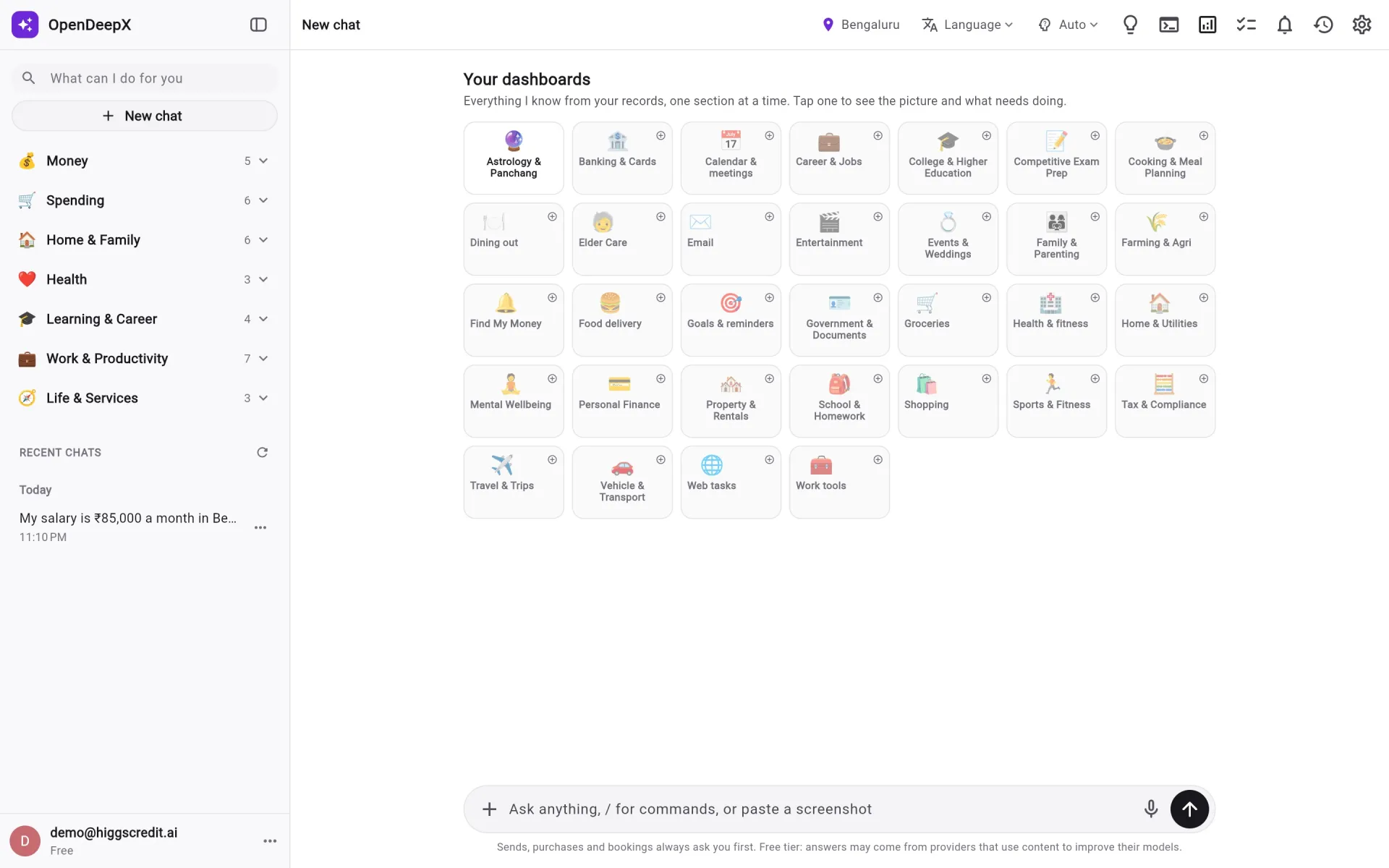Open the options menu for the salary chat
This screenshot has height=868, width=1389.
tap(260, 527)
